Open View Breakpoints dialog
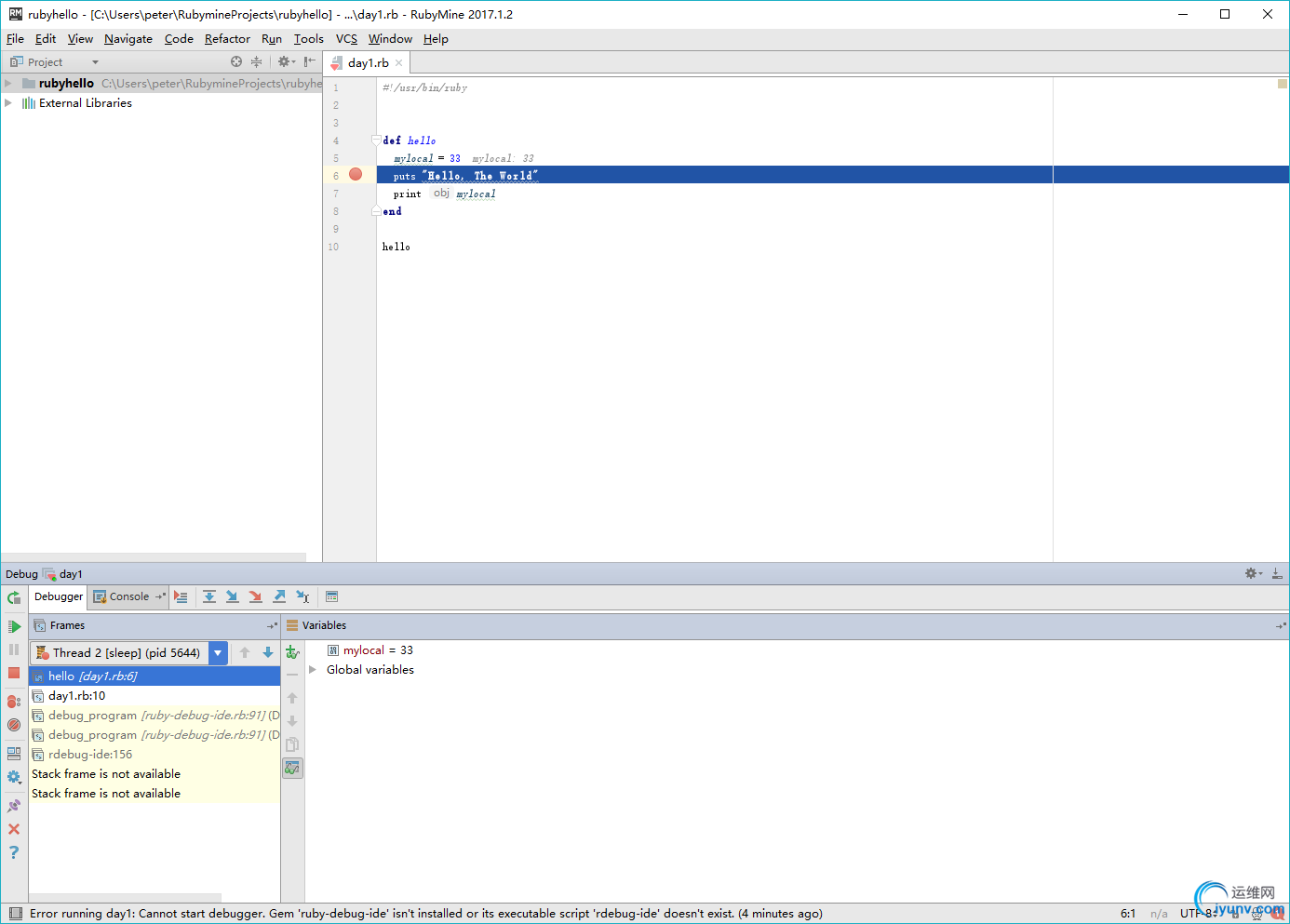 [x=14, y=702]
